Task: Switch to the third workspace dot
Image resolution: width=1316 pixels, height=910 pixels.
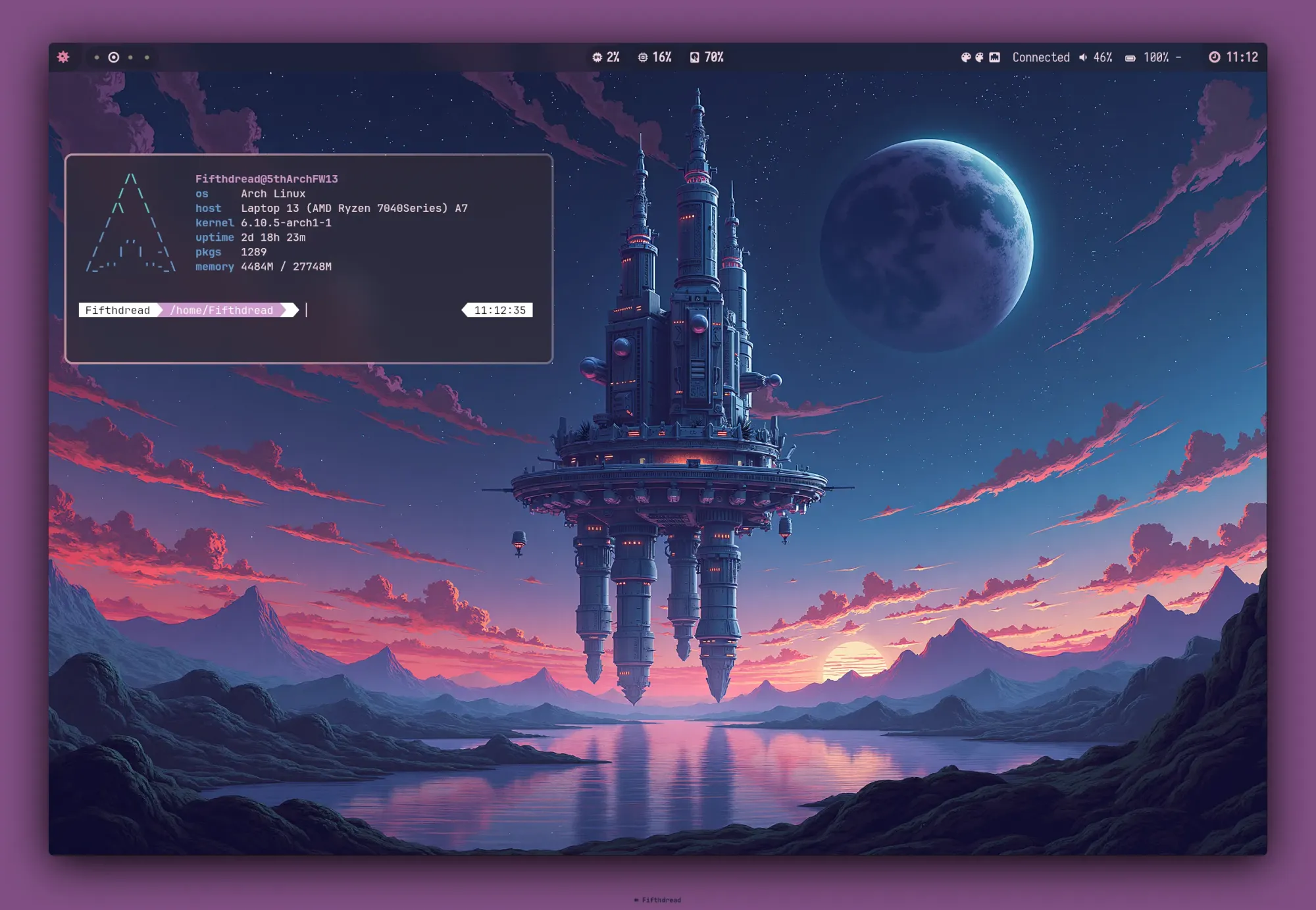Action: 130,57
